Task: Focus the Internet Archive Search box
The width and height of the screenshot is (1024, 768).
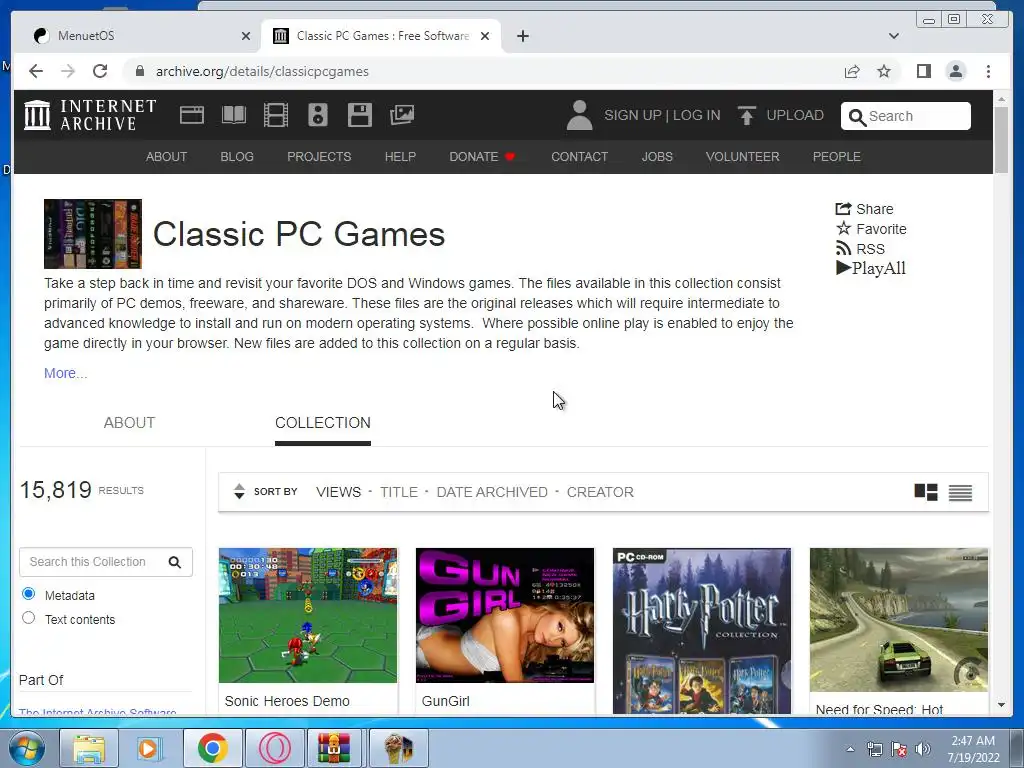Action: click(x=906, y=116)
